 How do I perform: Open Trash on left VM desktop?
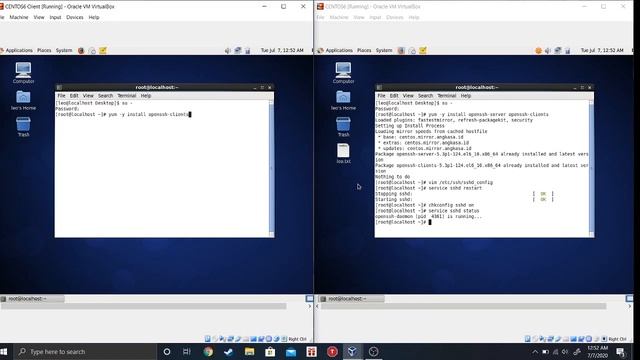click(23, 127)
